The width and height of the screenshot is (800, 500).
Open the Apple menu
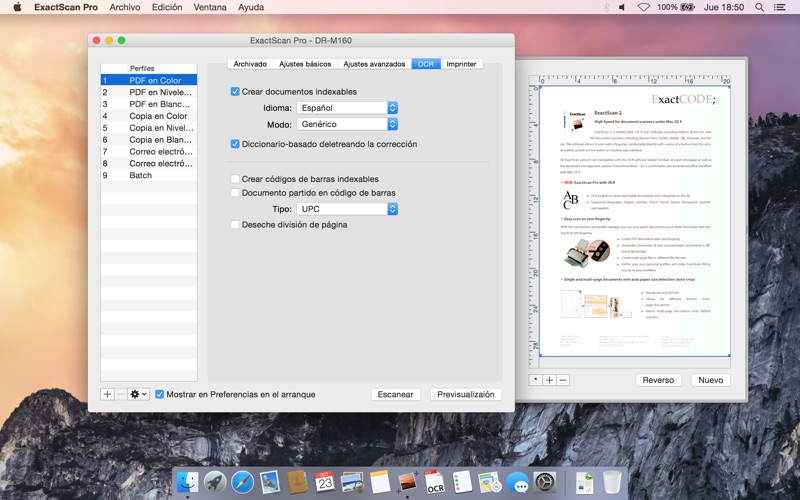[x=17, y=7]
